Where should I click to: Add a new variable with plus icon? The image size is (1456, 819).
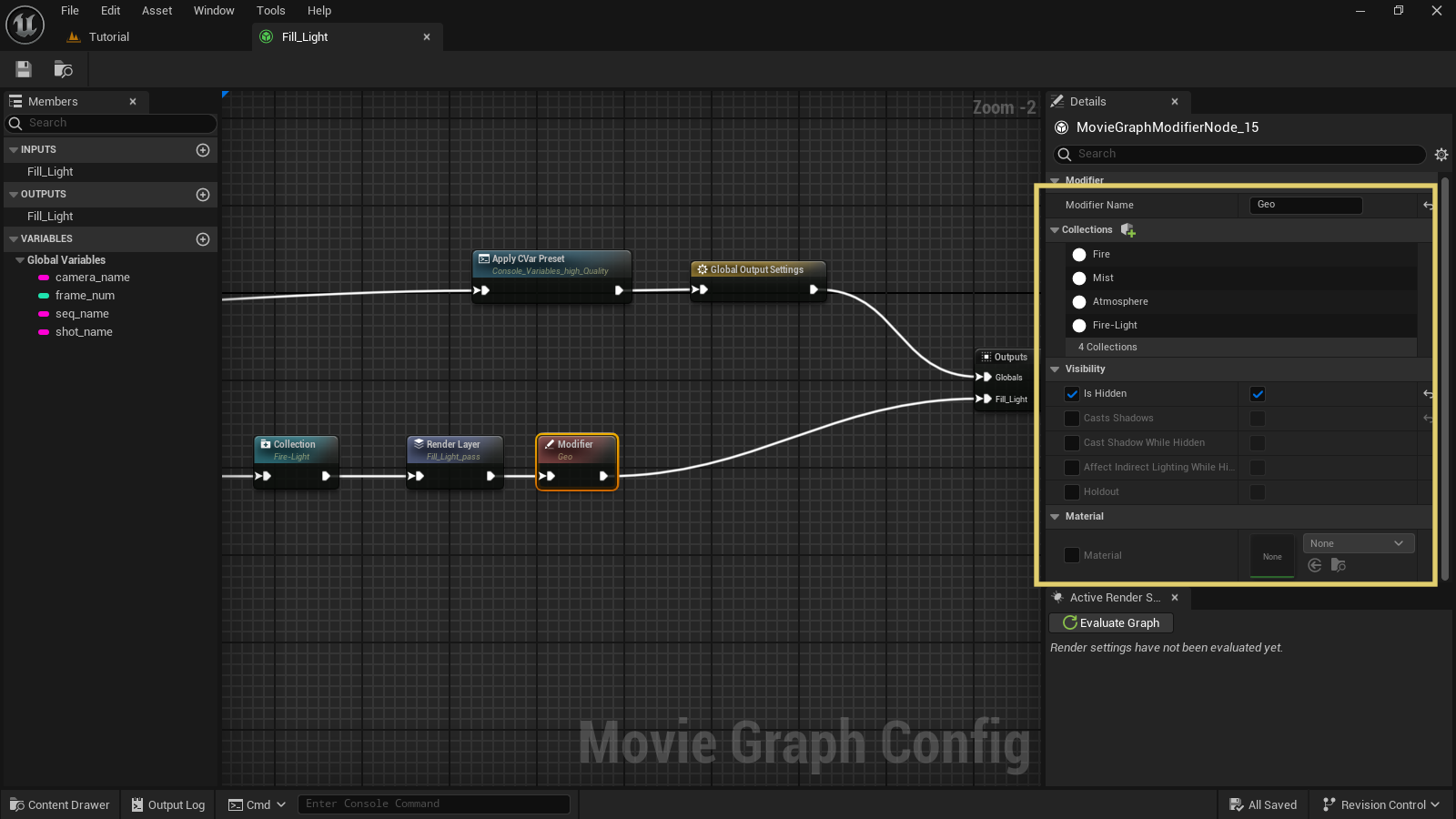pyautogui.click(x=203, y=239)
